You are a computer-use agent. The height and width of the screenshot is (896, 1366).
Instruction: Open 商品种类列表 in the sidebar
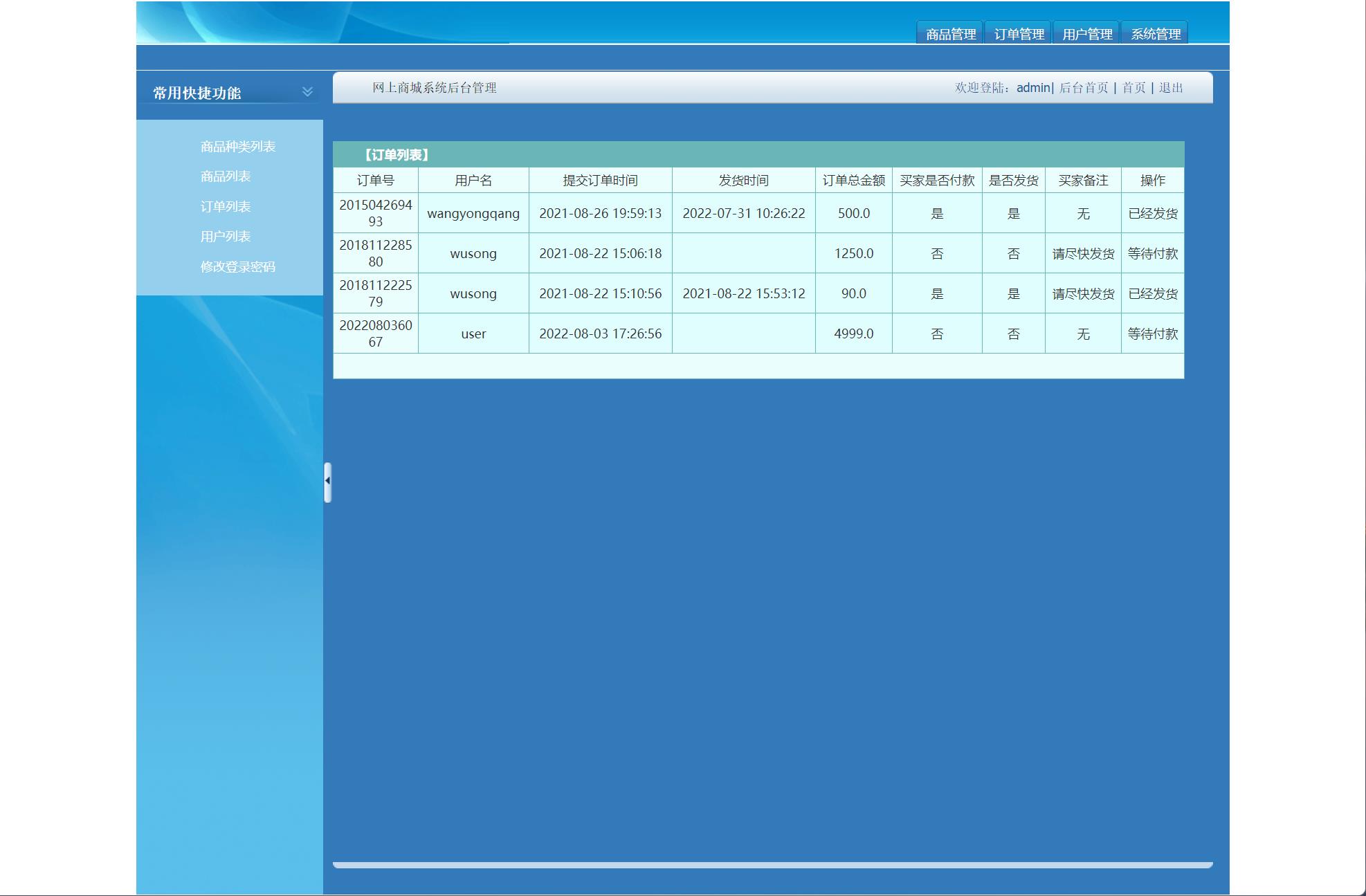(237, 147)
